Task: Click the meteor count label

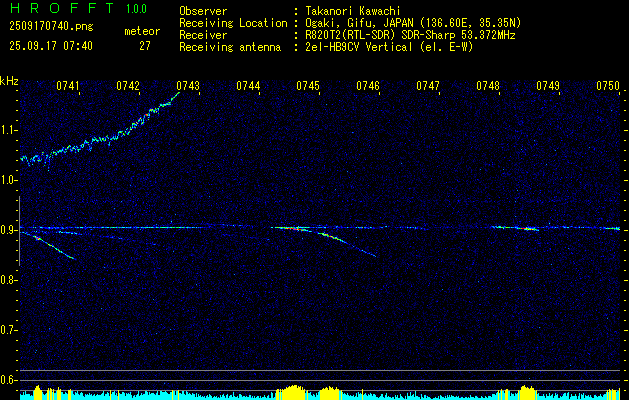Action: (x=142, y=31)
